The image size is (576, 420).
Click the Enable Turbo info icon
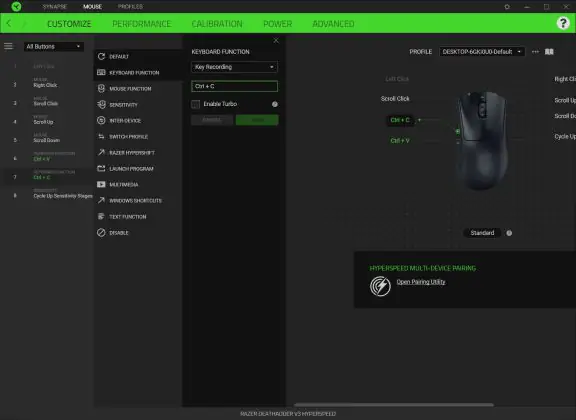click(x=275, y=104)
